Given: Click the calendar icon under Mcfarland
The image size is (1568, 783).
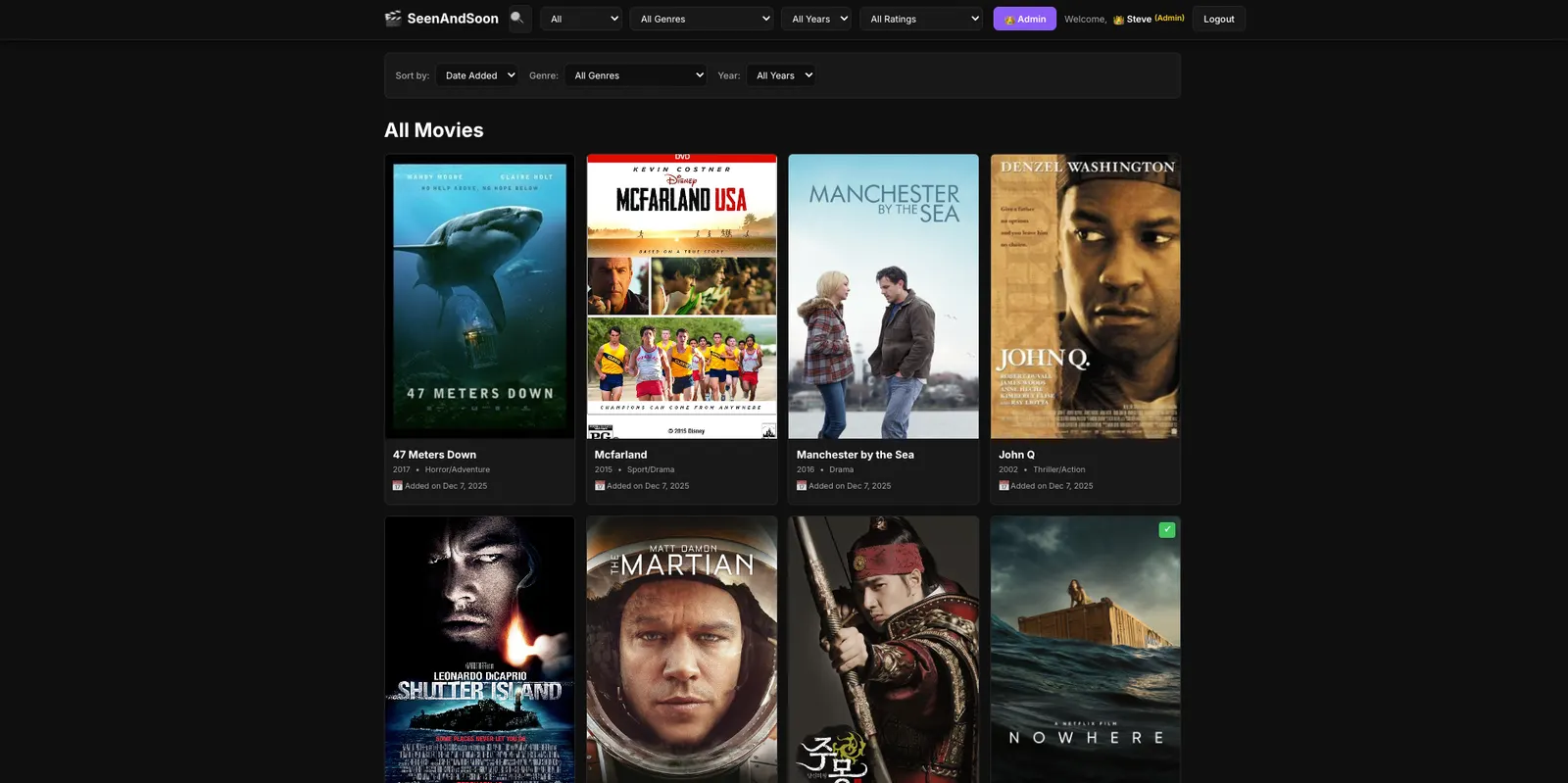Looking at the screenshot, I should tap(599, 486).
